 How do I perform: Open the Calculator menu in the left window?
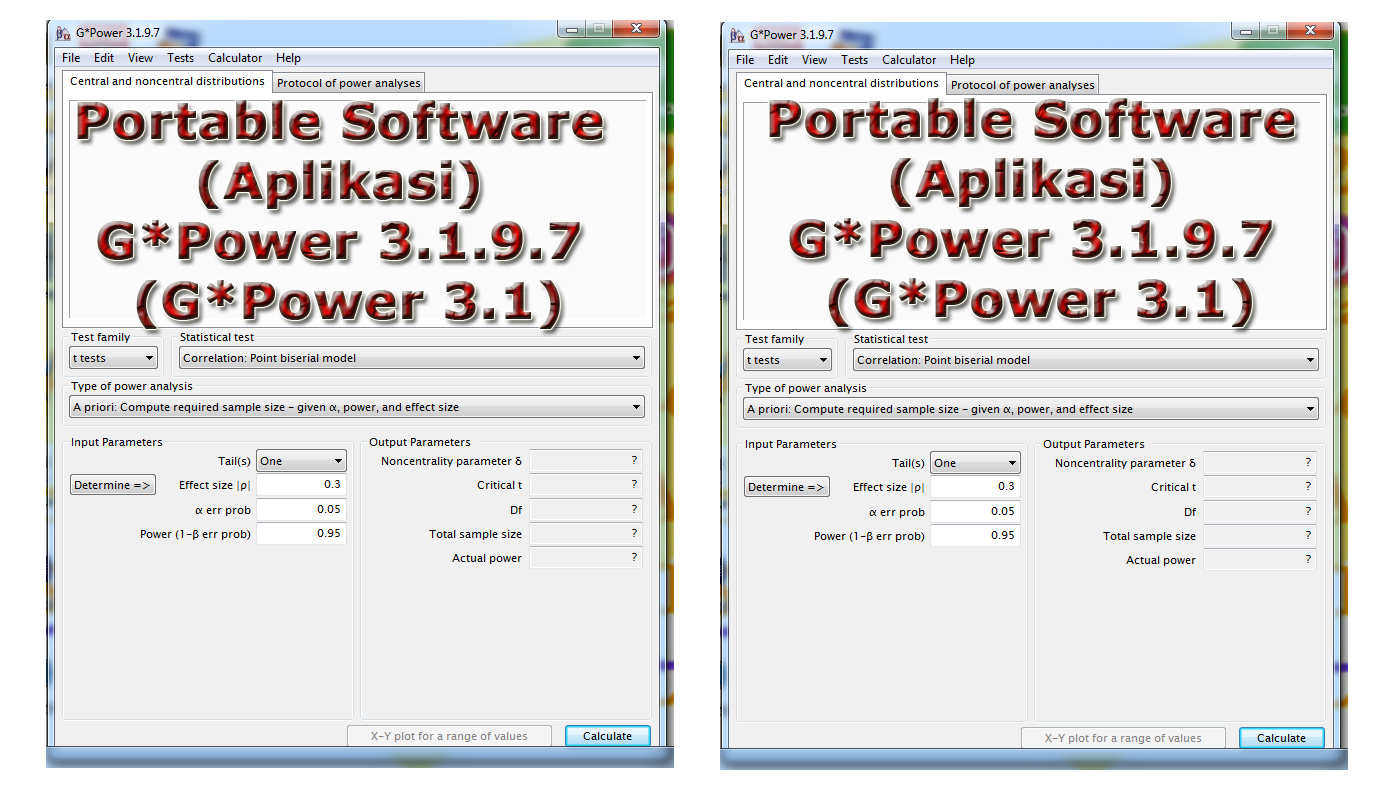tap(235, 58)
